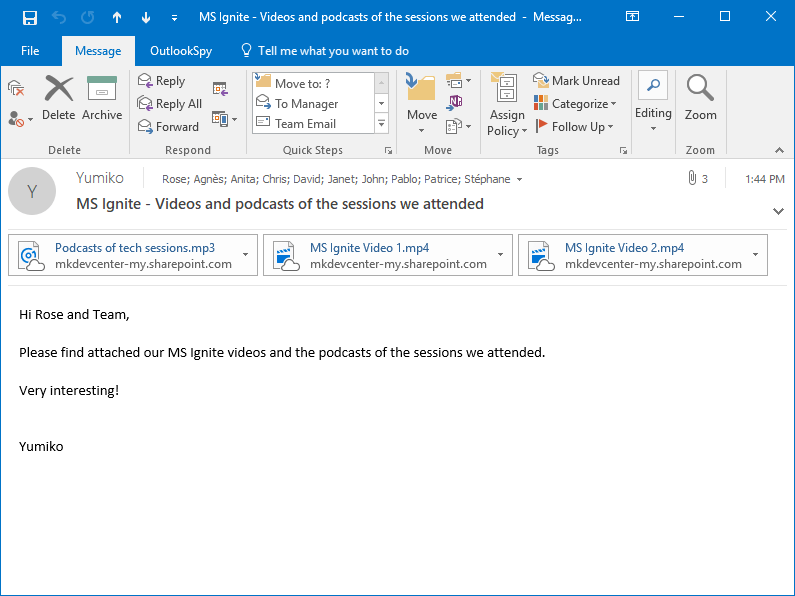Send to OneNote icon
This screenshot has height=596, width=795.
tap(455, 103)
